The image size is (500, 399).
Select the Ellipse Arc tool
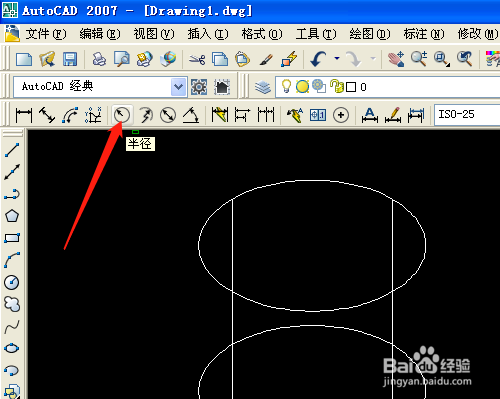12,370
